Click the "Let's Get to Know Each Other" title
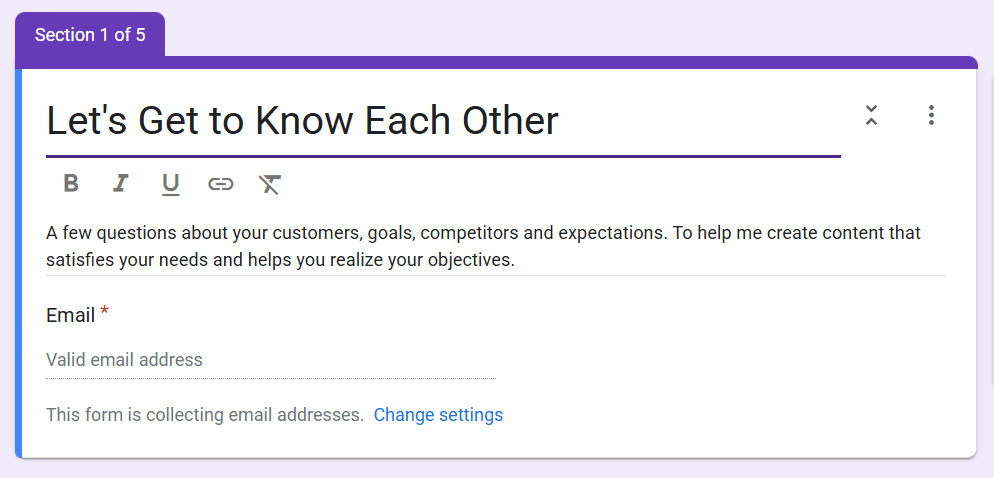Image resolution: width=994 pixels, height=478 pixels. pos(302,121)
